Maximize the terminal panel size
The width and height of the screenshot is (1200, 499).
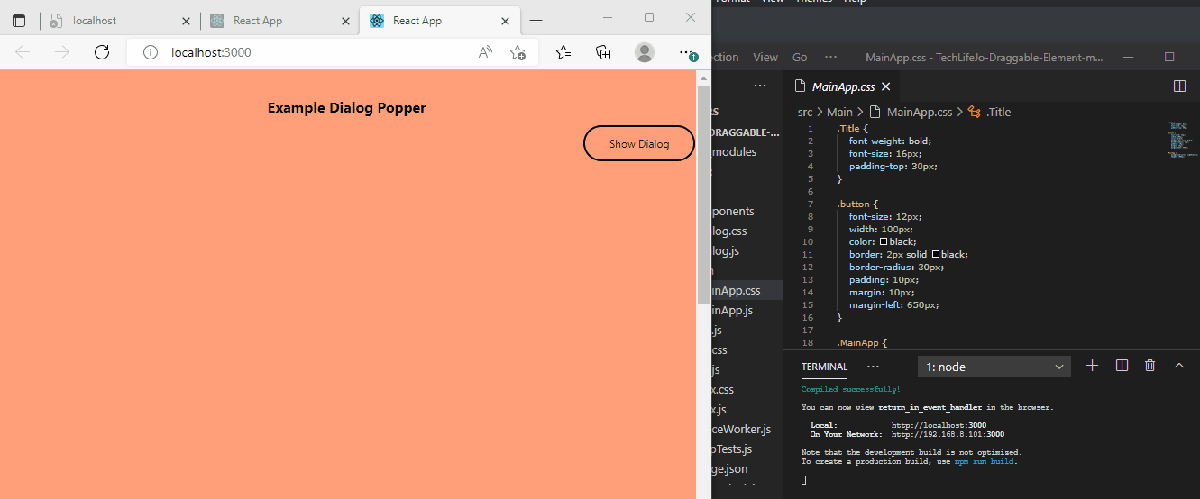click(x=1179, y=366)
